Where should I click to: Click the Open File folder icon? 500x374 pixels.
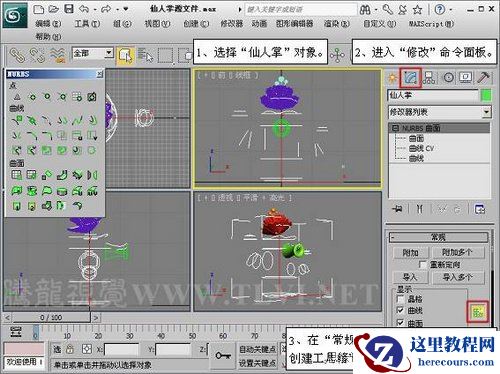pyautogui.click(x=53, y=9)
